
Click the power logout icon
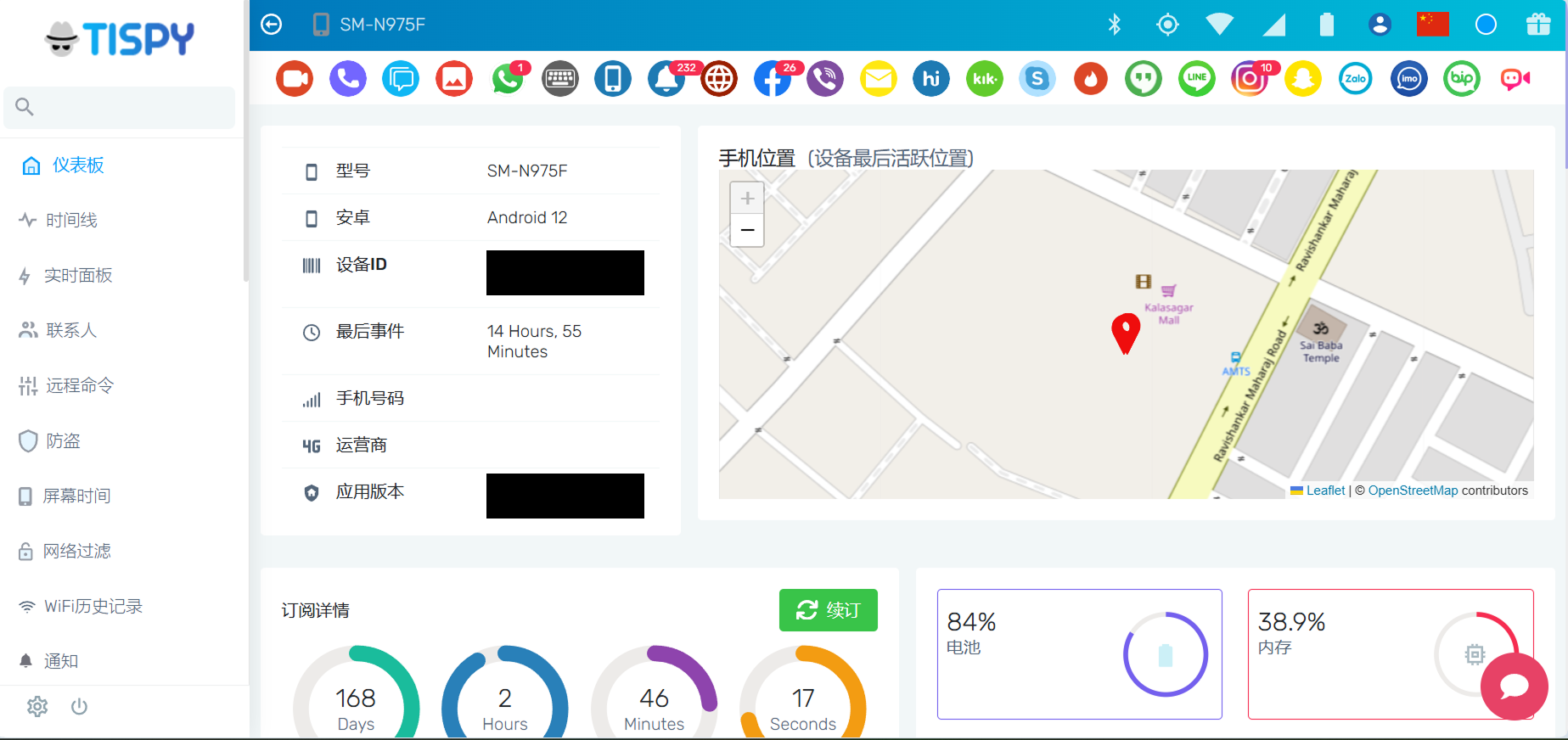79,706
